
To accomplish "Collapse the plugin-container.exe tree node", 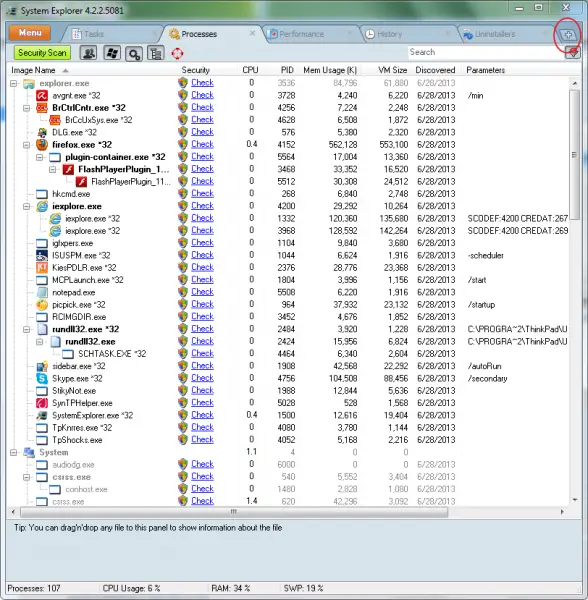I will 40,157.
